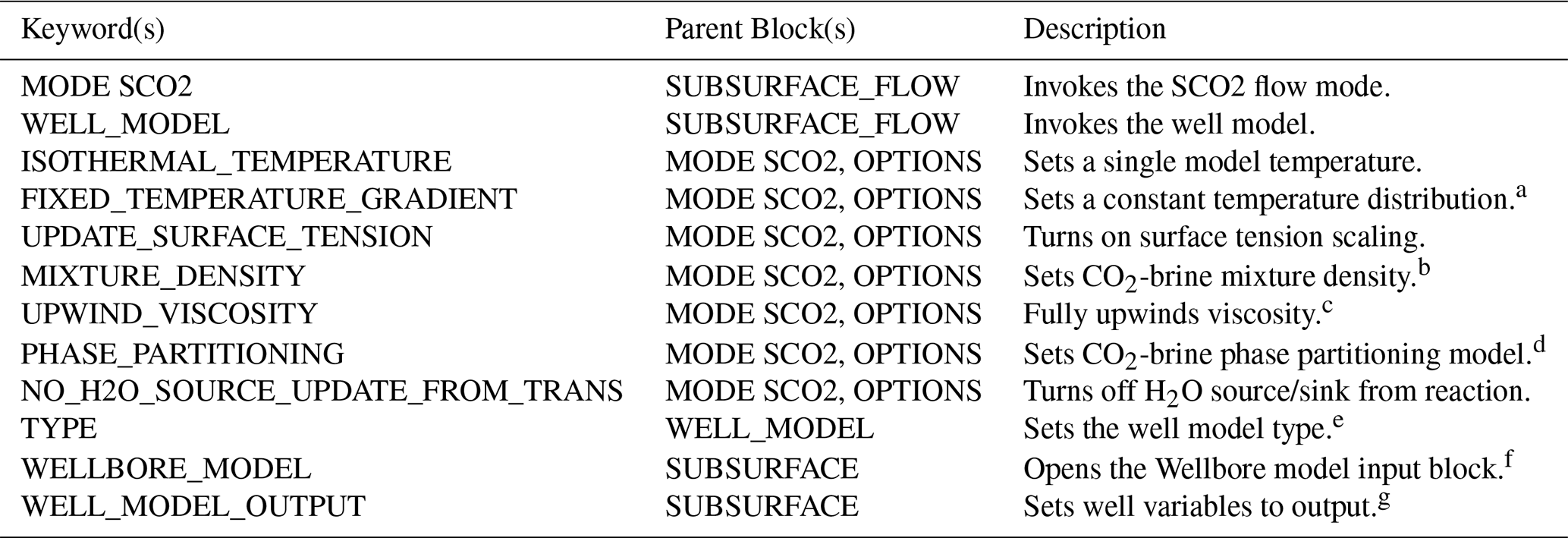Click the Keyword(s) column header
The height and width of the screenshot is (538, 1568).
[x=93, y=30]
